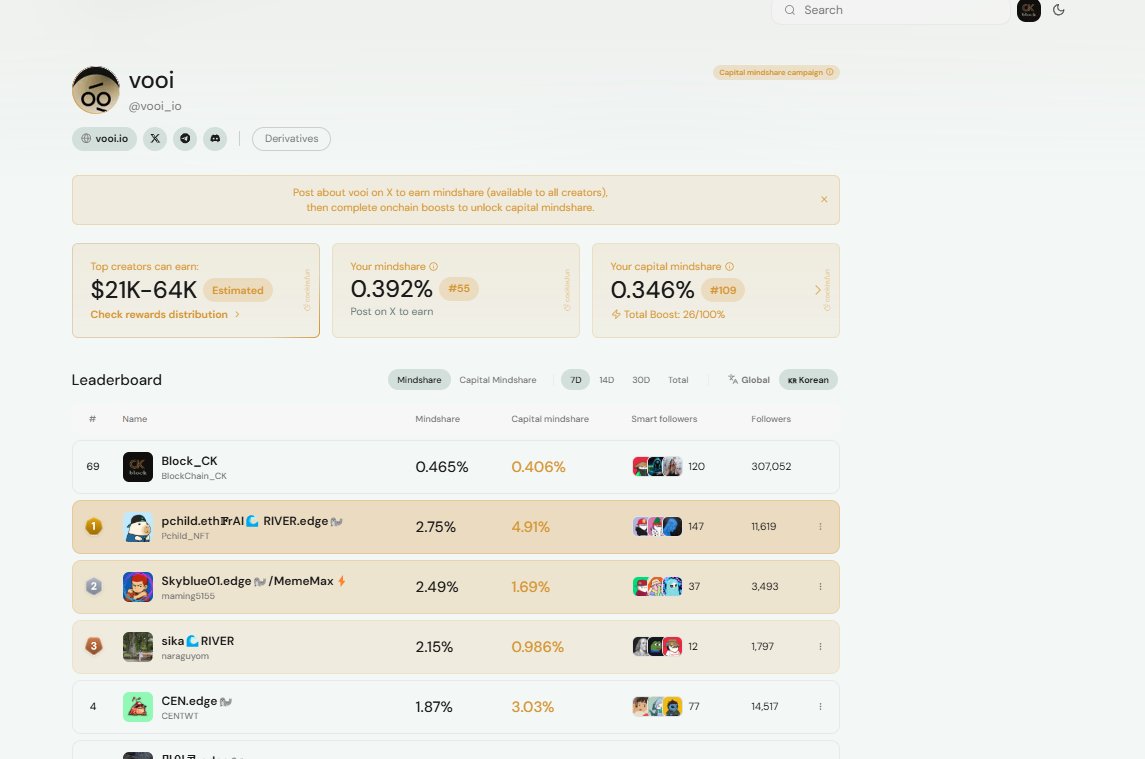This screenshot has height=759, width=1145.
Task: Switch leaderboard to Mindshare tab
Action: pyautogui.click(x=419, y=380)
